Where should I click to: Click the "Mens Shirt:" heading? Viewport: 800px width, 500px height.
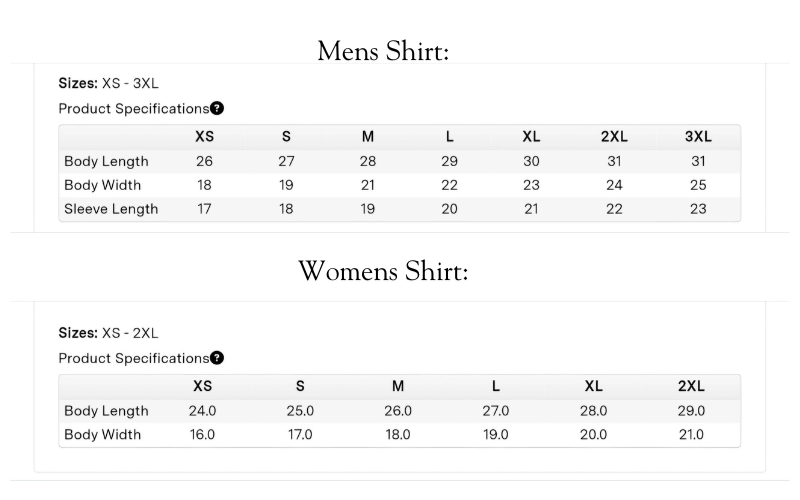[x=383, y=51]
